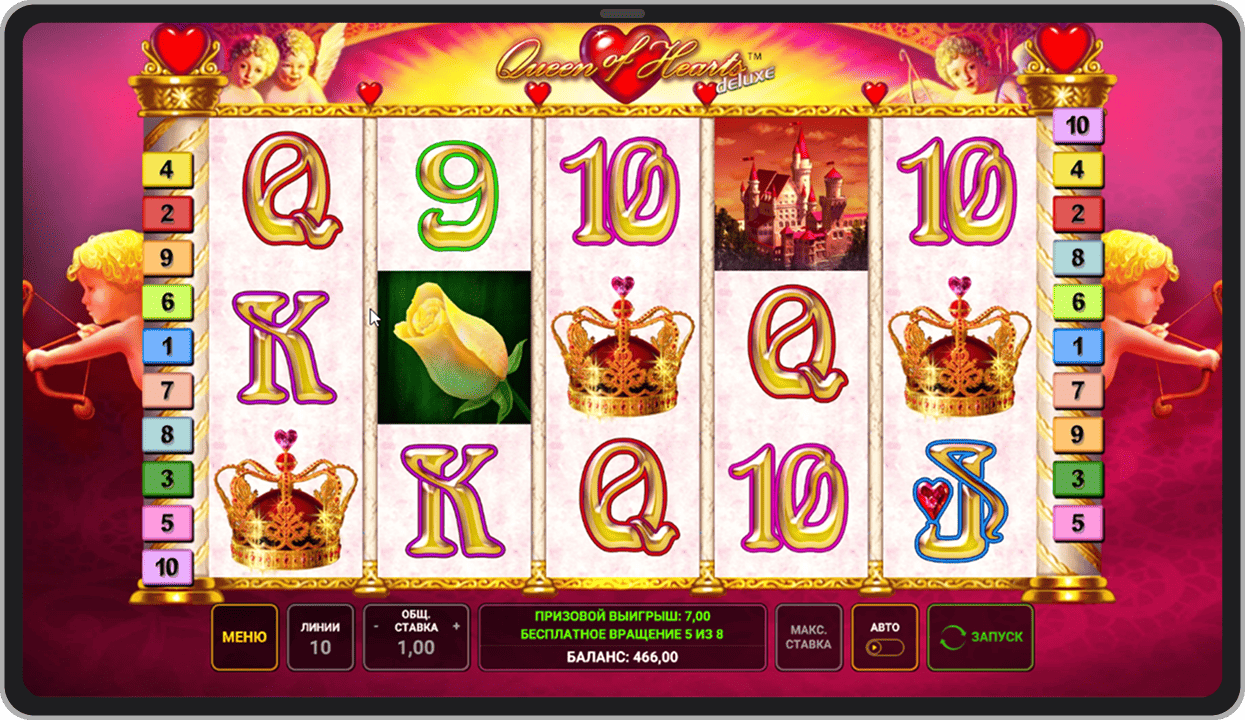The image size is (1245, 720).
Task: Click the crown symbol on the middle reel
Action: (x=623, y=347)
